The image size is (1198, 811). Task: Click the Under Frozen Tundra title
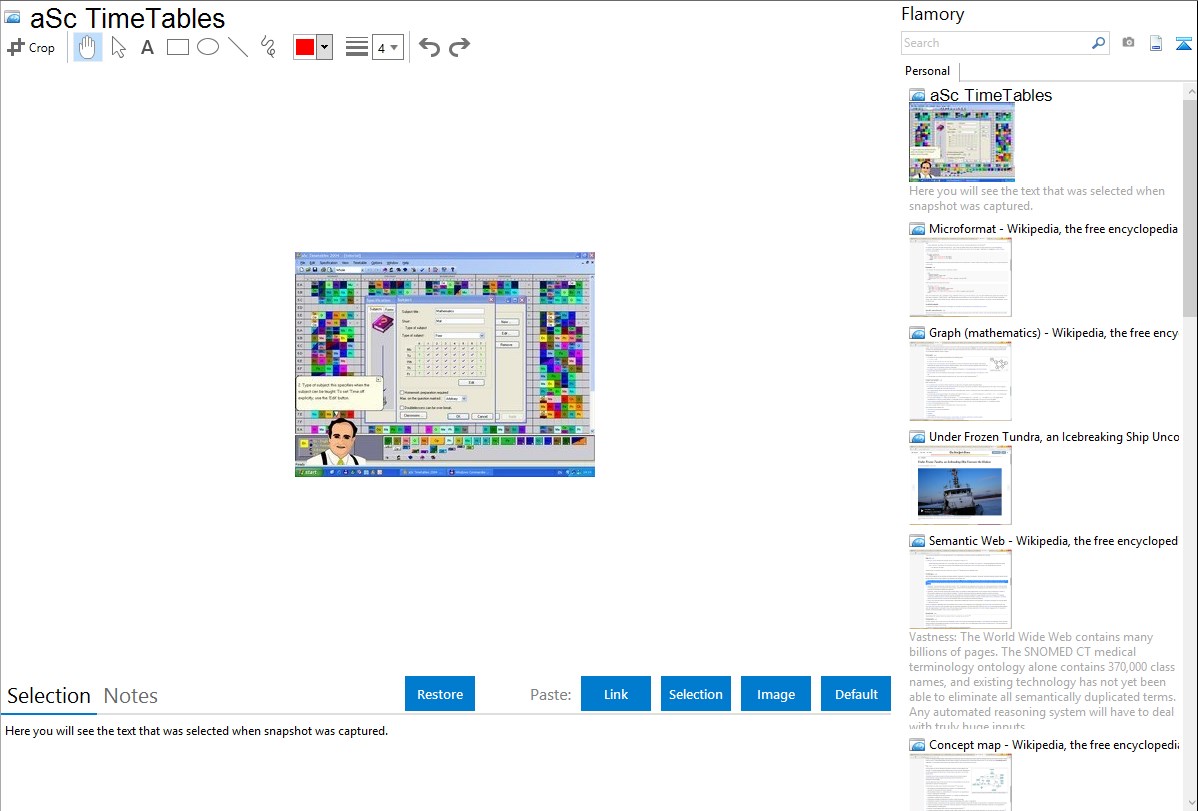click(1053, 436)
